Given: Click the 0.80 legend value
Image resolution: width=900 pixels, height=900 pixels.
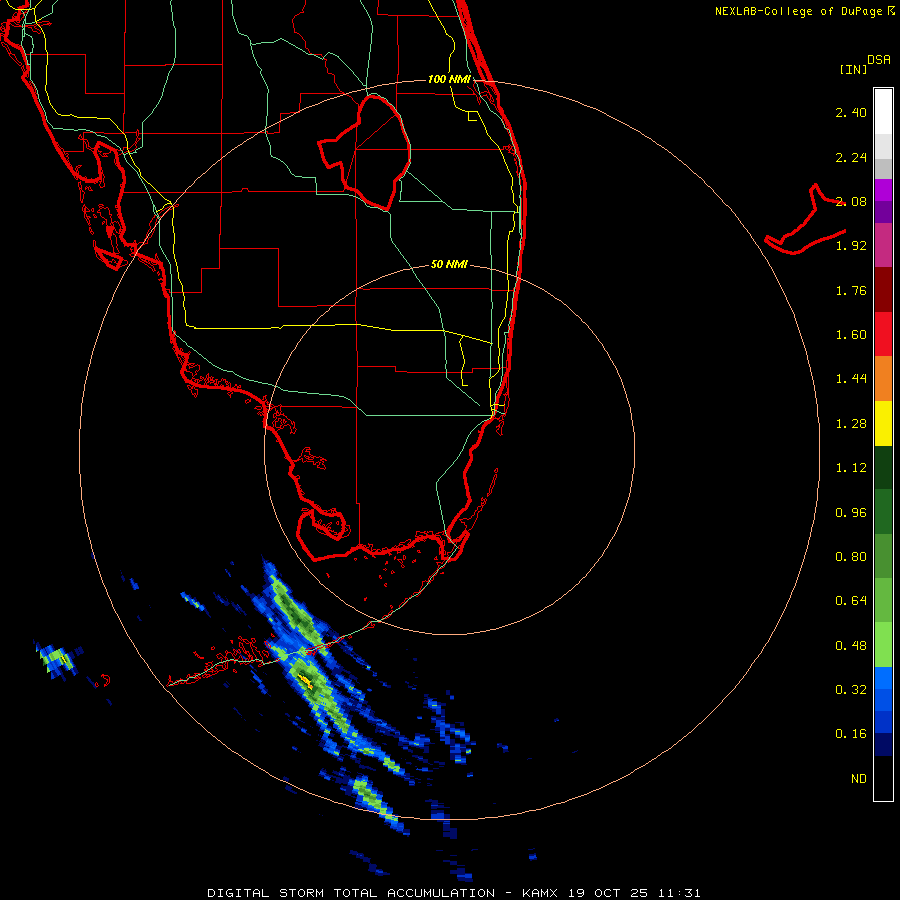Looking at the screenshot, I should tap(851, 557).
